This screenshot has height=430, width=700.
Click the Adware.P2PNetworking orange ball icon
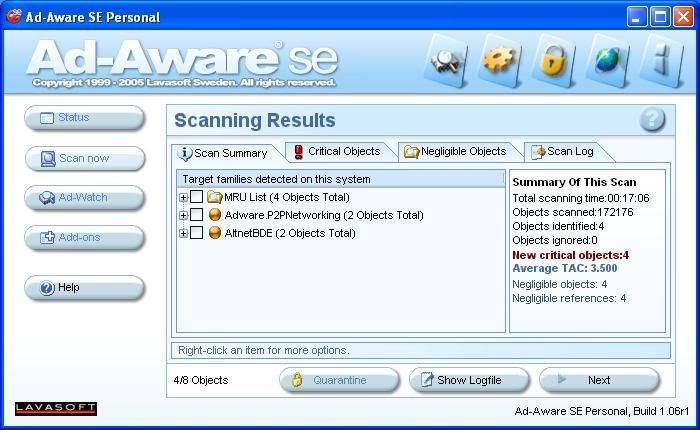215,215
